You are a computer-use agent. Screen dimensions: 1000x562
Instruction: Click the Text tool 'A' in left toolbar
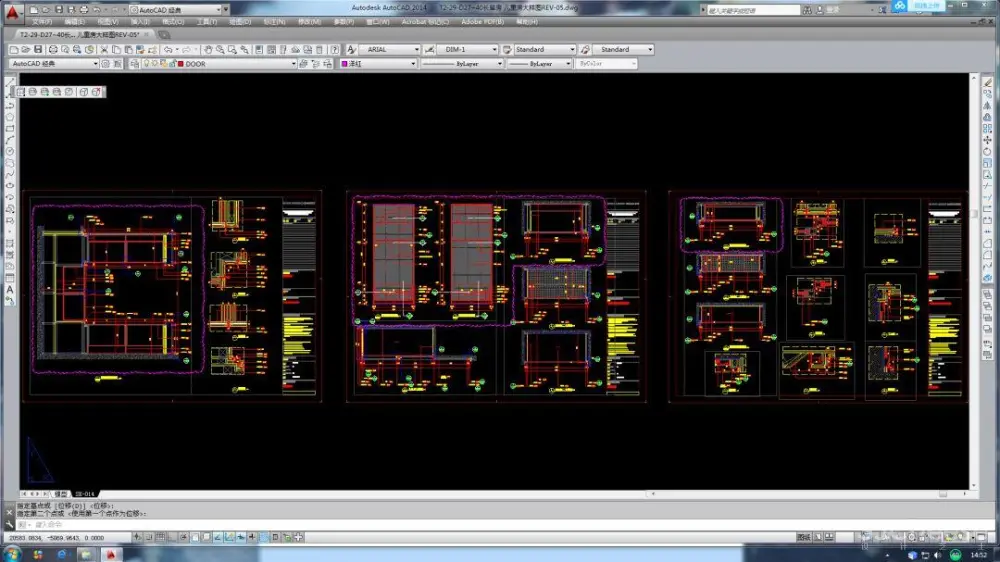10,290
